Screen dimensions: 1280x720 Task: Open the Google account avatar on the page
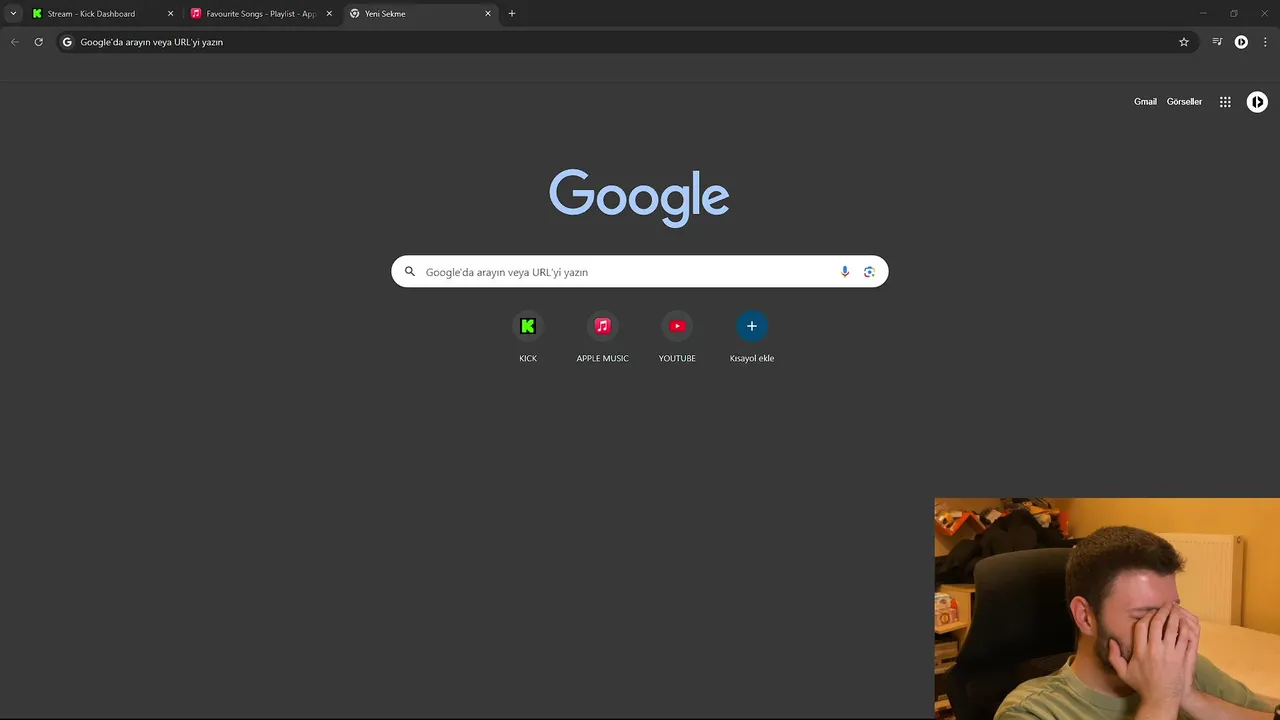tap(1257, 102)
